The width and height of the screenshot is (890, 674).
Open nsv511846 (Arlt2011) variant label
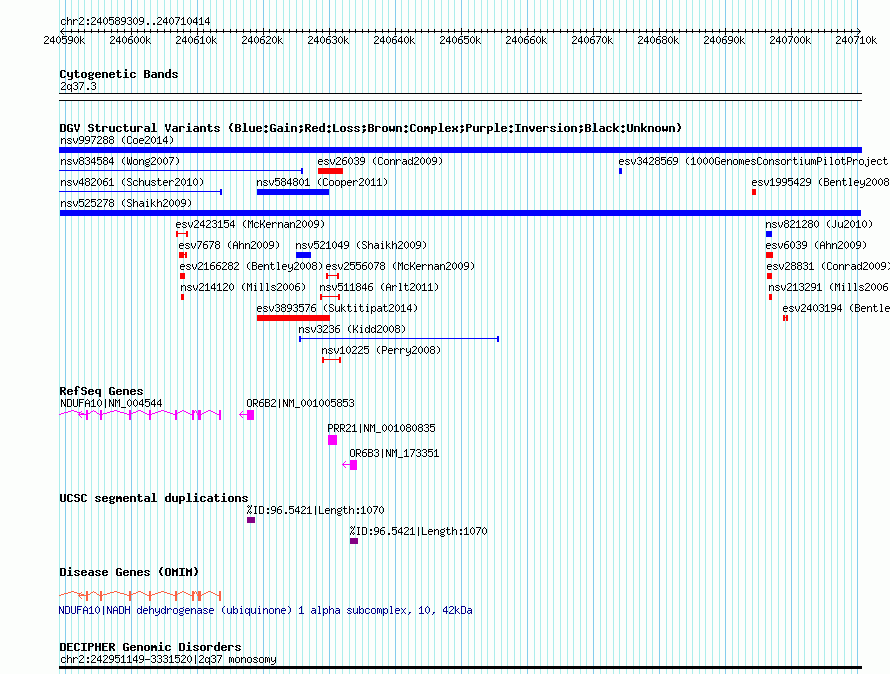coord(379,287)
